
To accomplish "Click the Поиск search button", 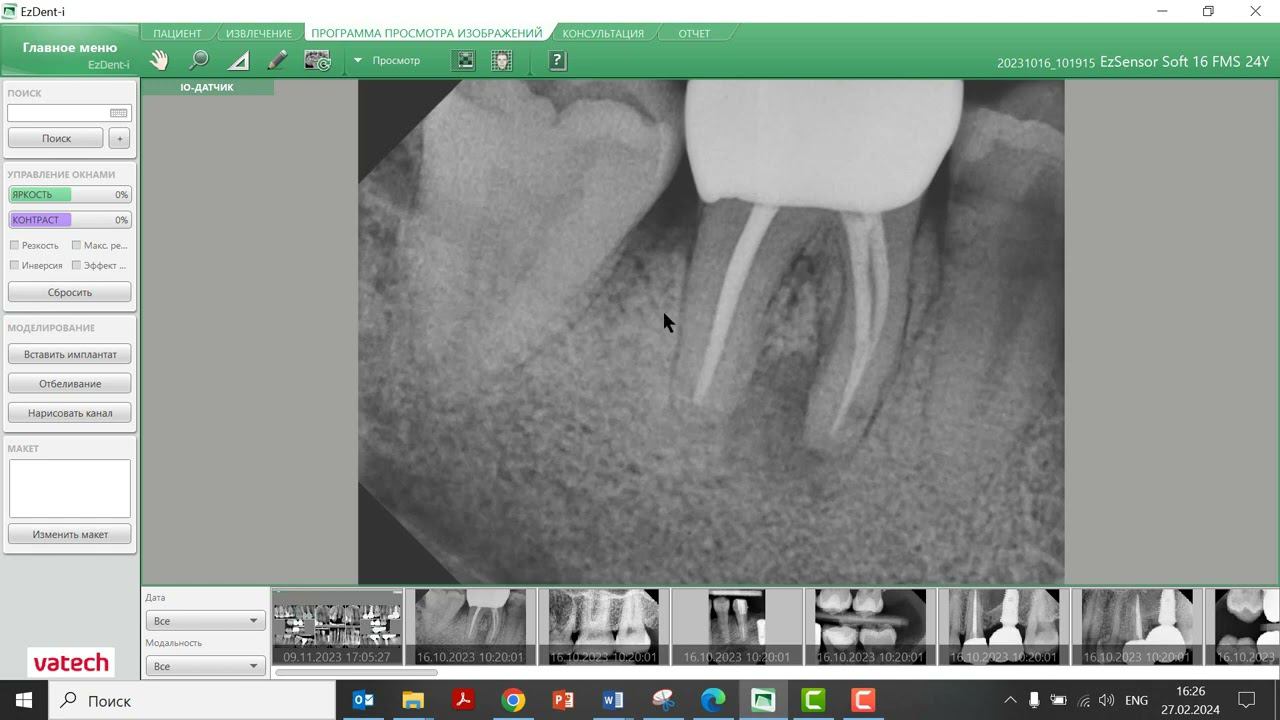I will [56, 138].
